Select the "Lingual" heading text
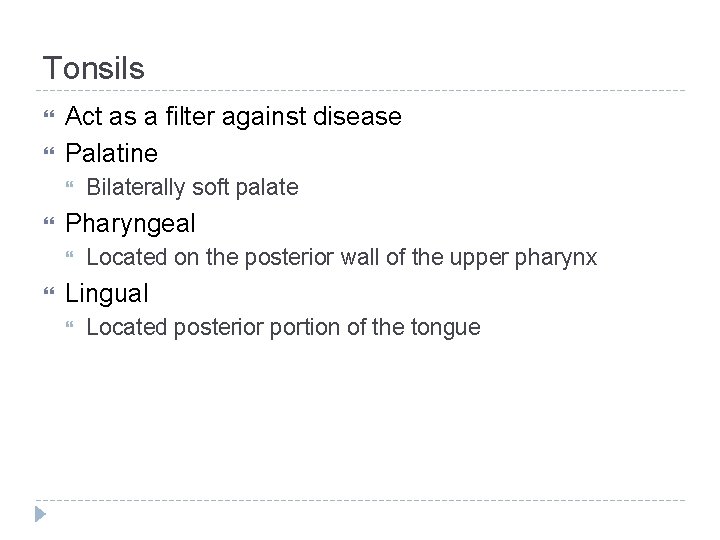 coord(106,294)
